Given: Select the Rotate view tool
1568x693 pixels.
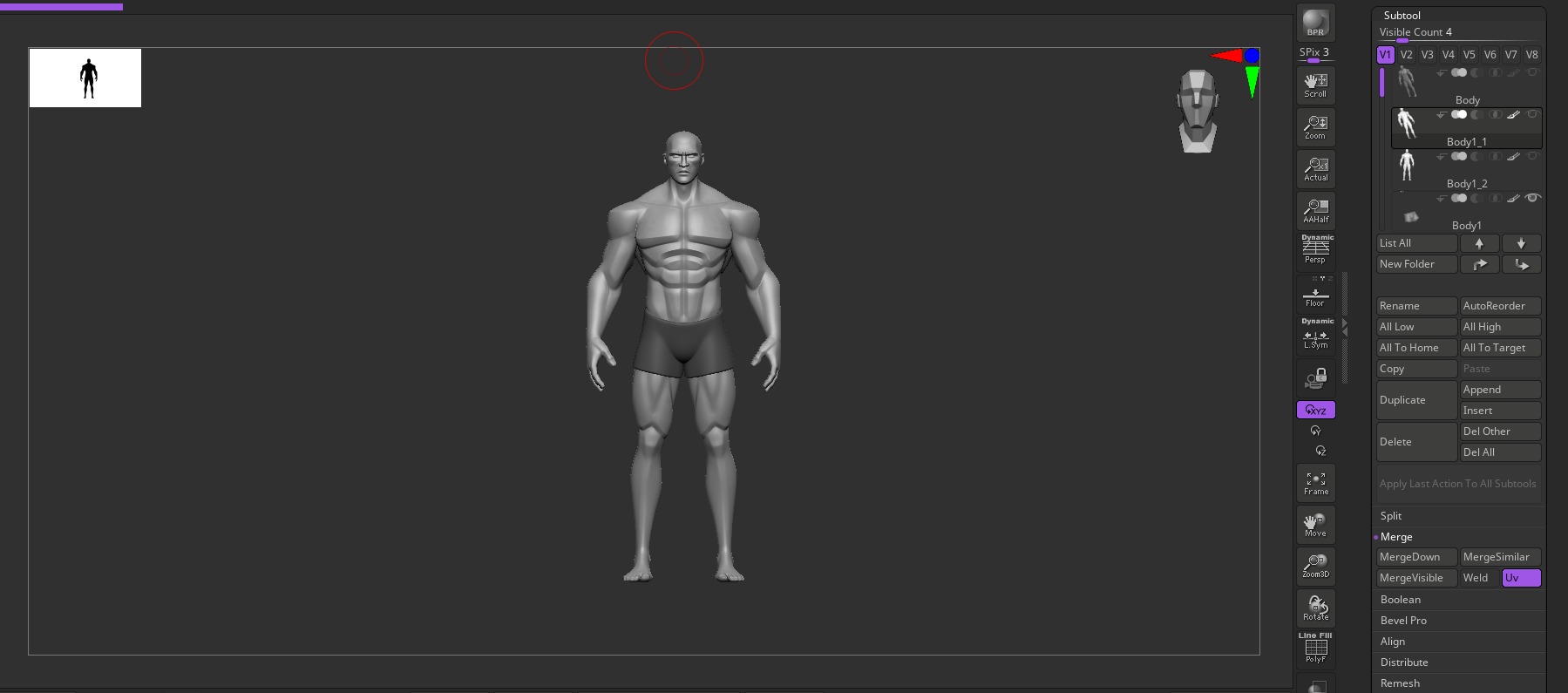Looking at the screenshot, I should (x=1315, y=608).
